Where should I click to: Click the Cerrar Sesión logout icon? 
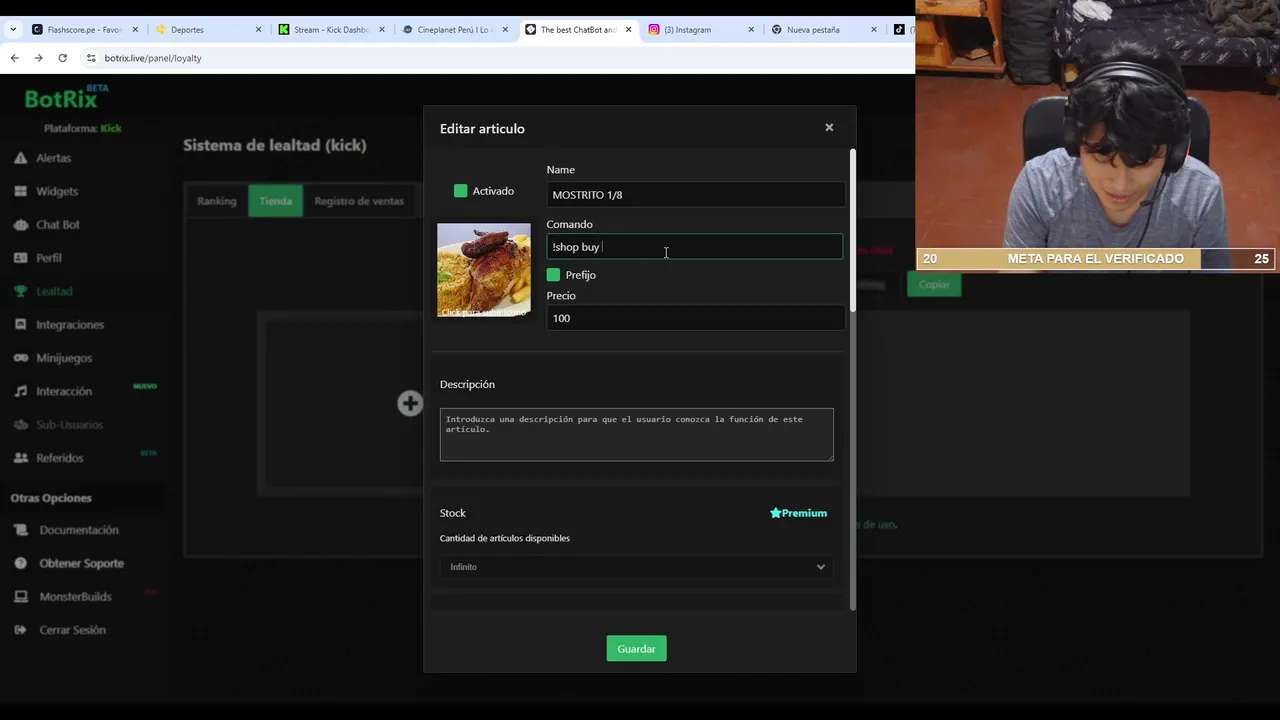[20, 630]
